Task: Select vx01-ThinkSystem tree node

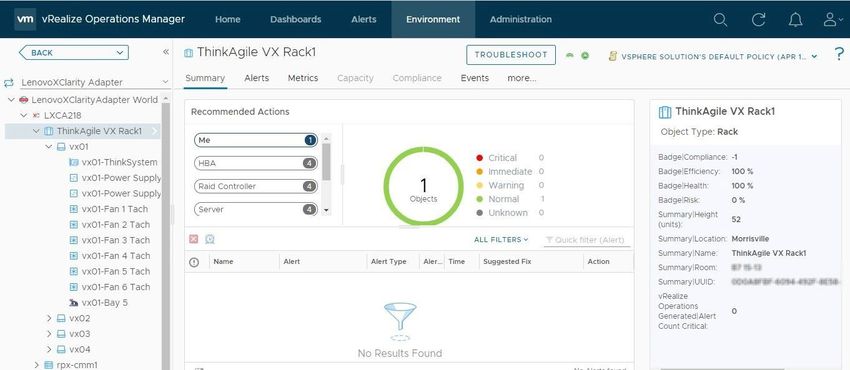Action: coord(114,162)
